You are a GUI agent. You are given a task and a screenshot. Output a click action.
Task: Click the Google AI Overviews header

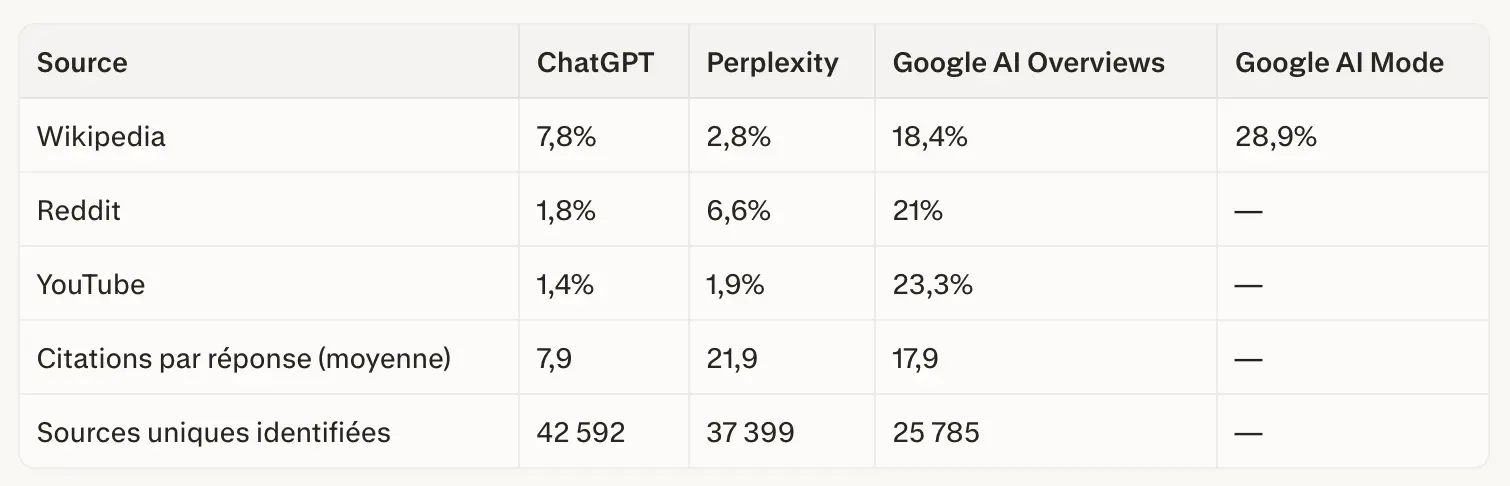1028,63
